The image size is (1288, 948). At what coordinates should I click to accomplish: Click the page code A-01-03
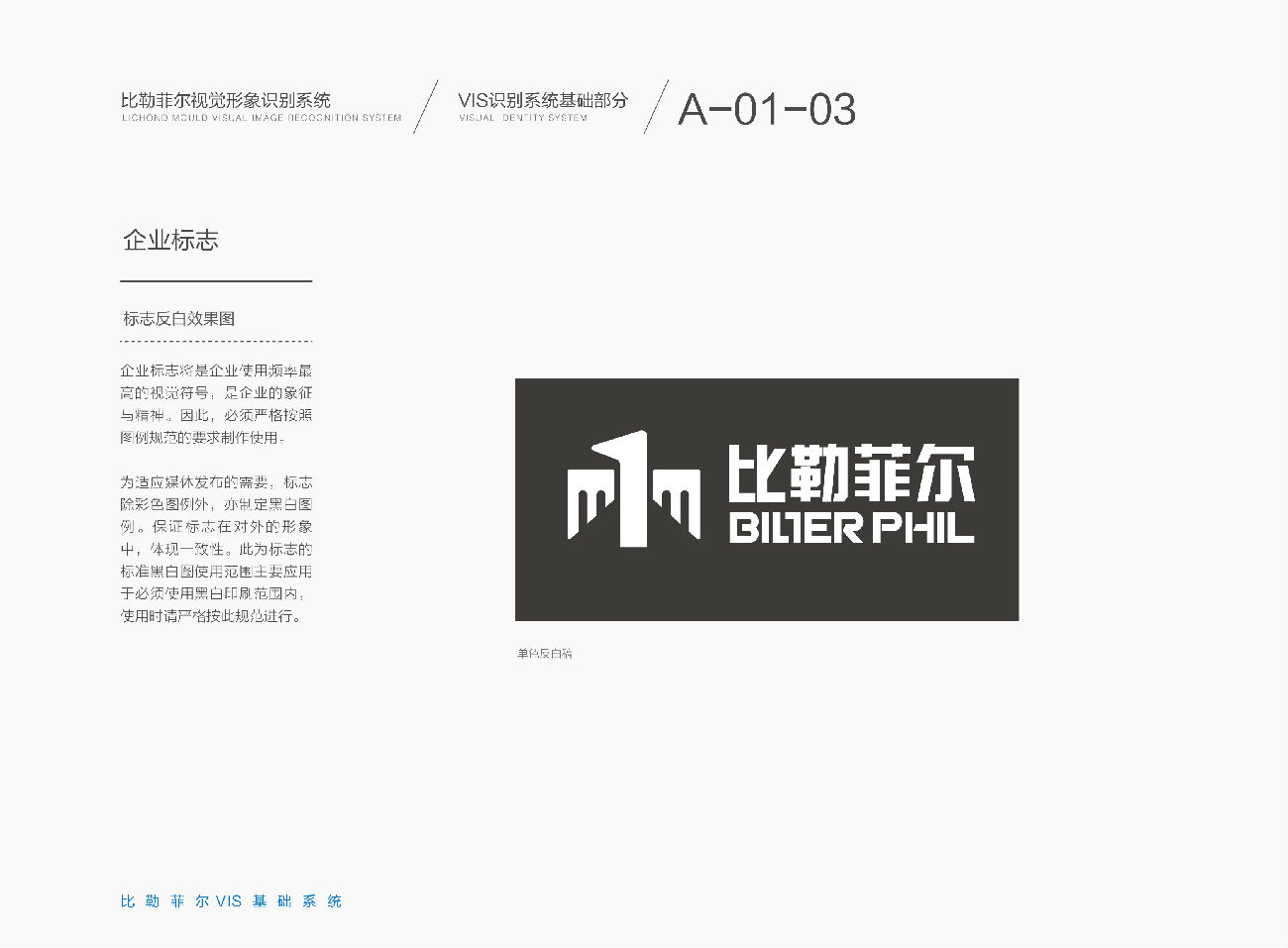(767, 109)
